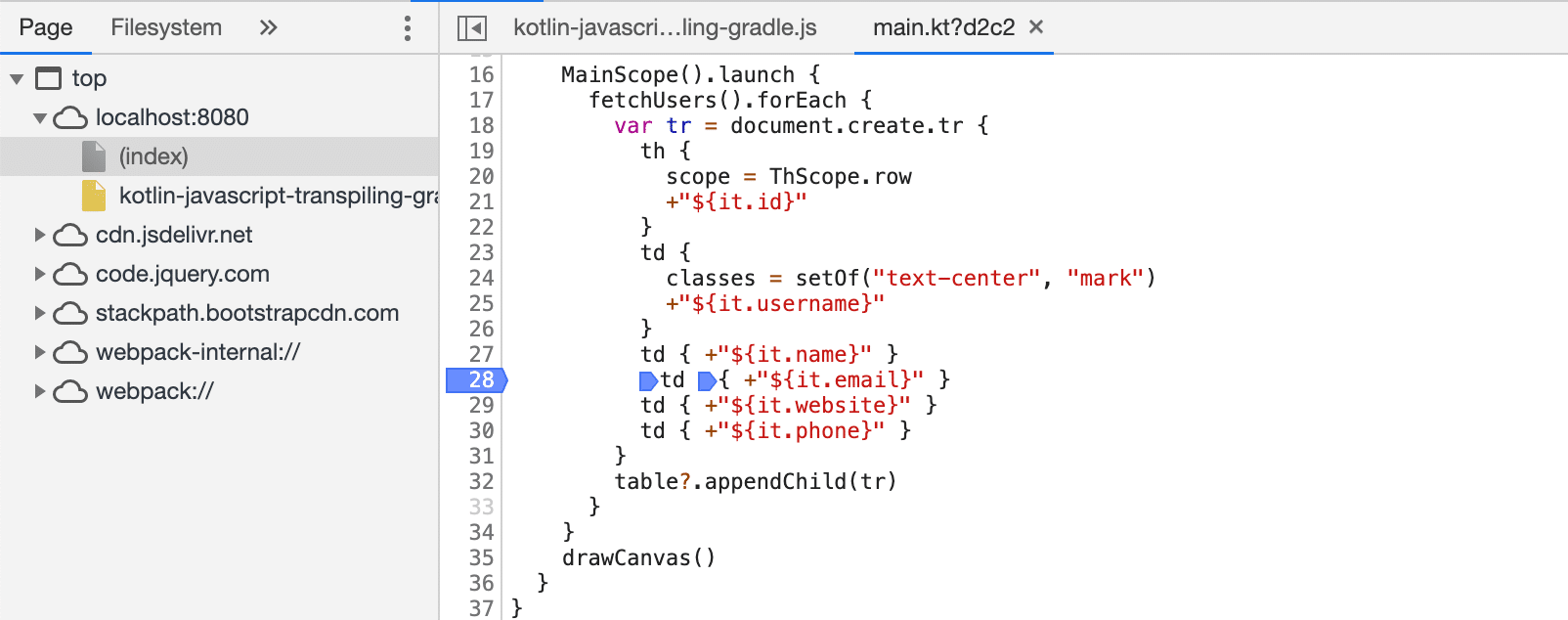The width and height of the screenshot is (1568, 620).
Task: Click the "${it.email}" string on line 28
Action: pos(840,379)
